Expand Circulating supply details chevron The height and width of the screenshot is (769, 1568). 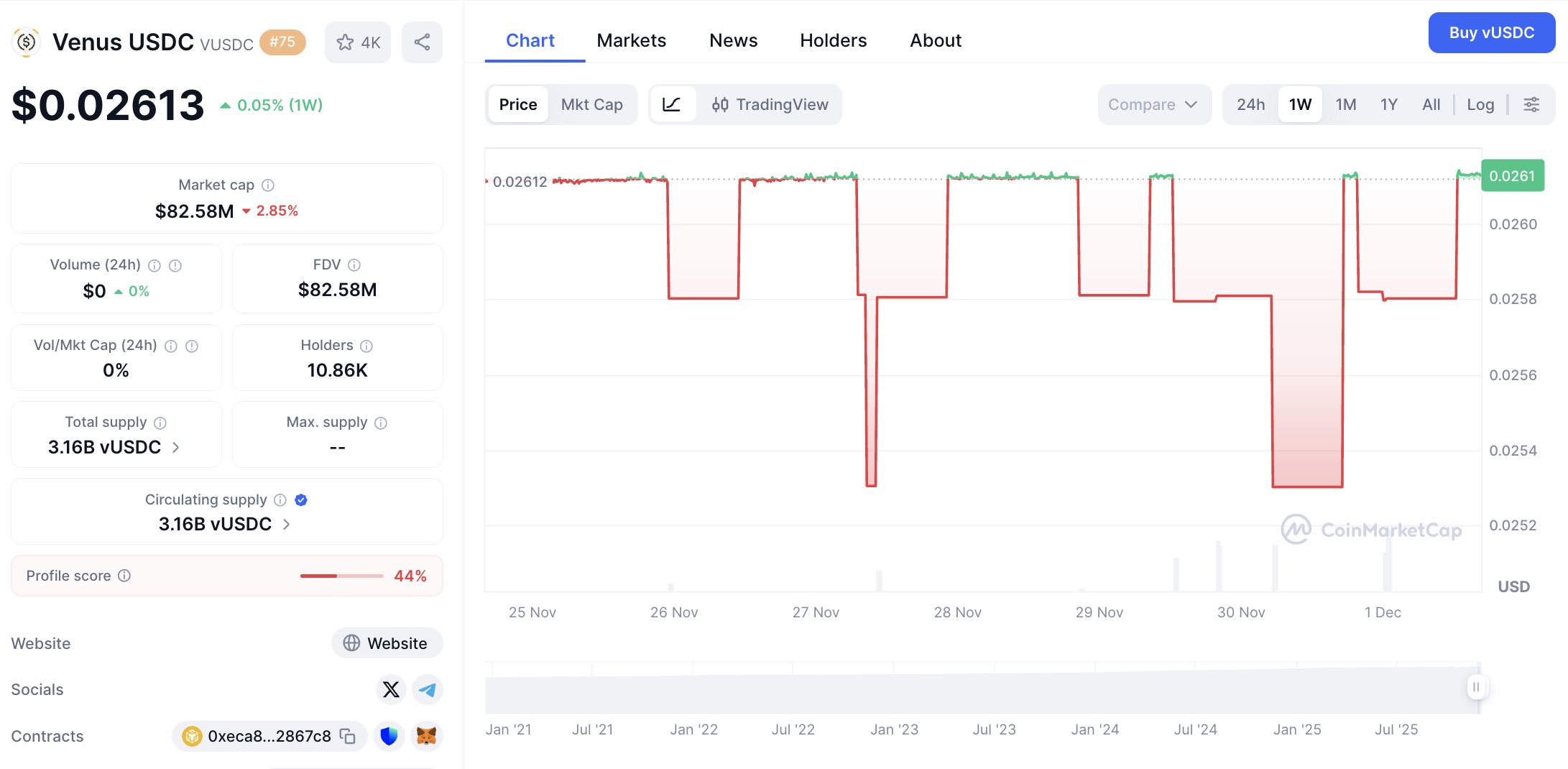tap(287, 525)
